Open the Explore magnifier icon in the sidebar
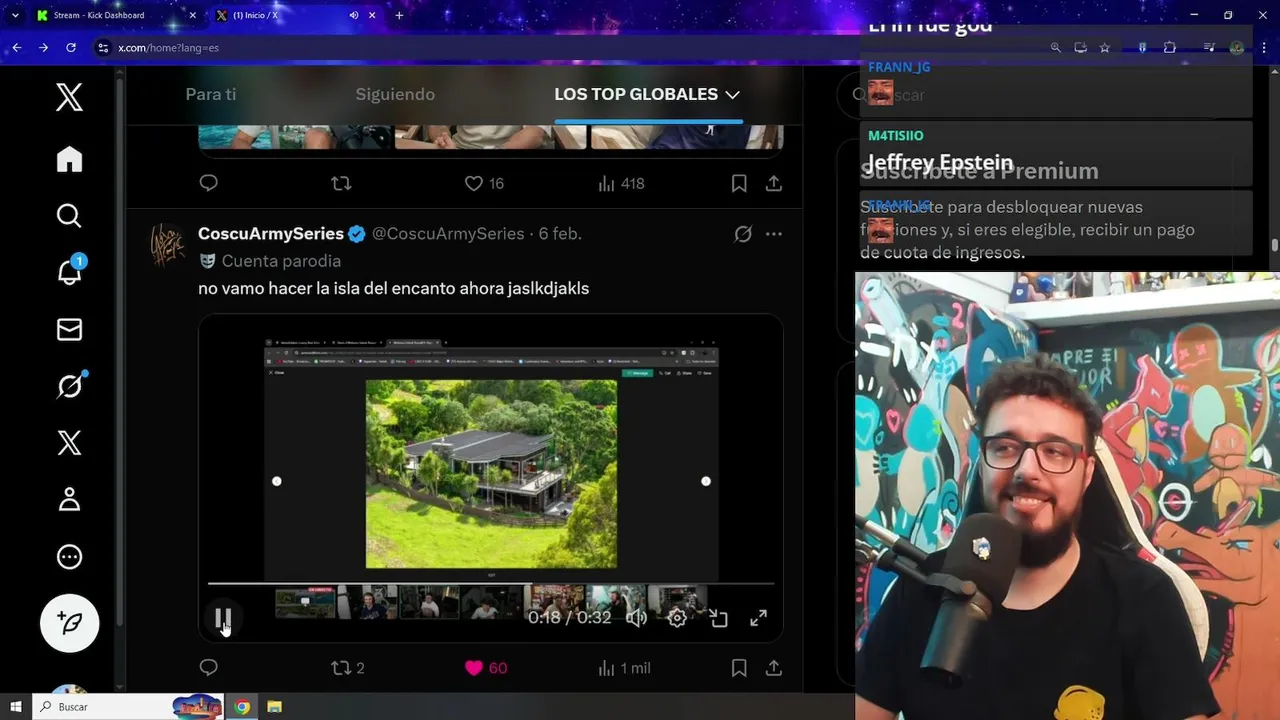This screenshot has height=720, width=1280. click(x=69, y=215)
